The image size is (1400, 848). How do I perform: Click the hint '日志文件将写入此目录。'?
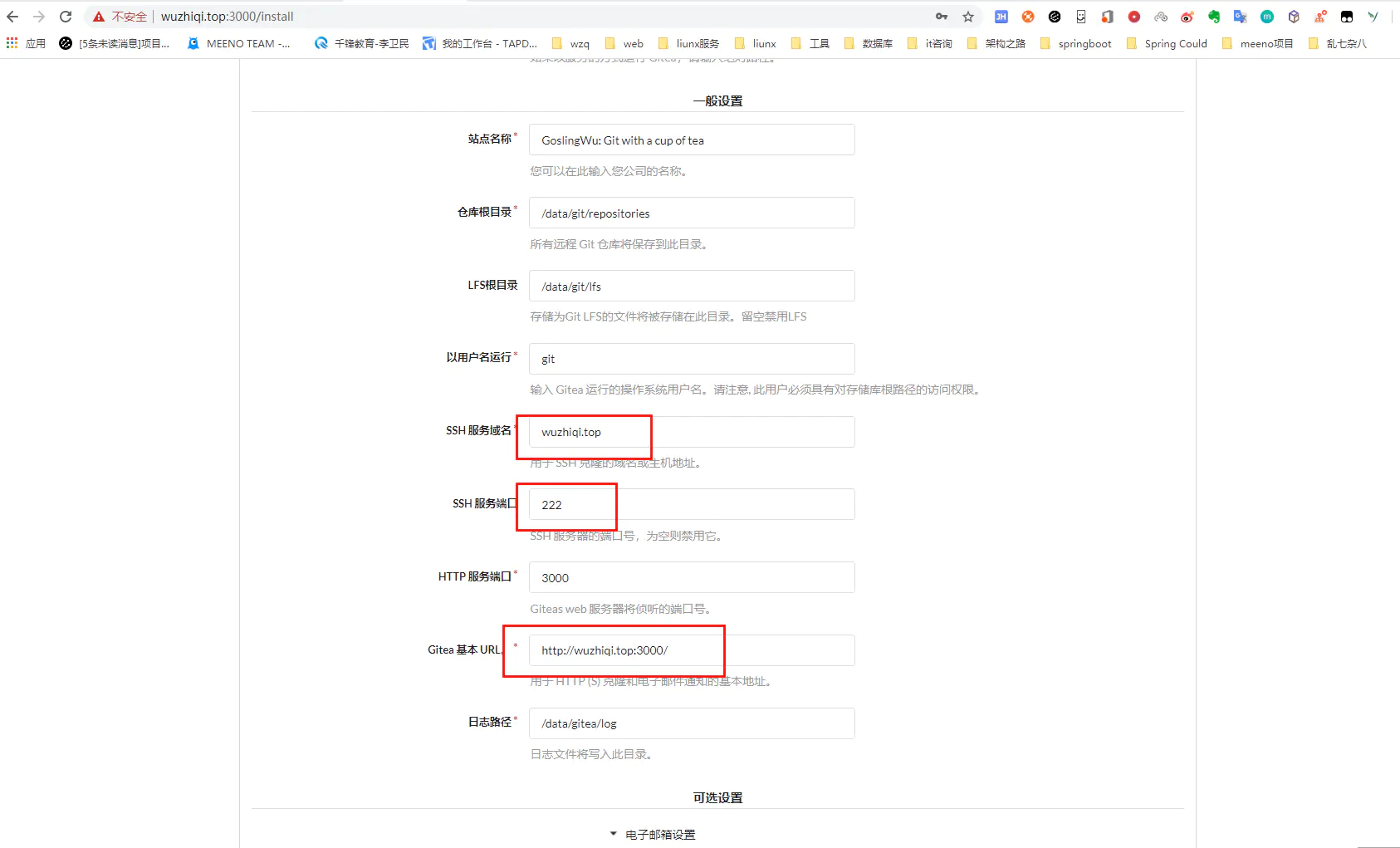[592, 754]
